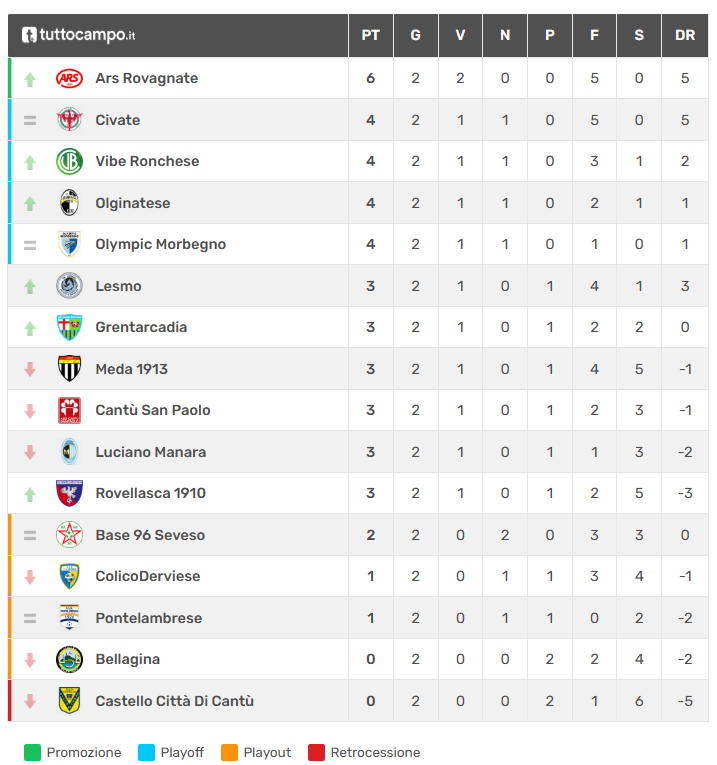The width and height of the screenshot is (717, 765).
Task: Click the Cantù San Paolo red crest
Action: pyautogui.click(x=69, y=410)
